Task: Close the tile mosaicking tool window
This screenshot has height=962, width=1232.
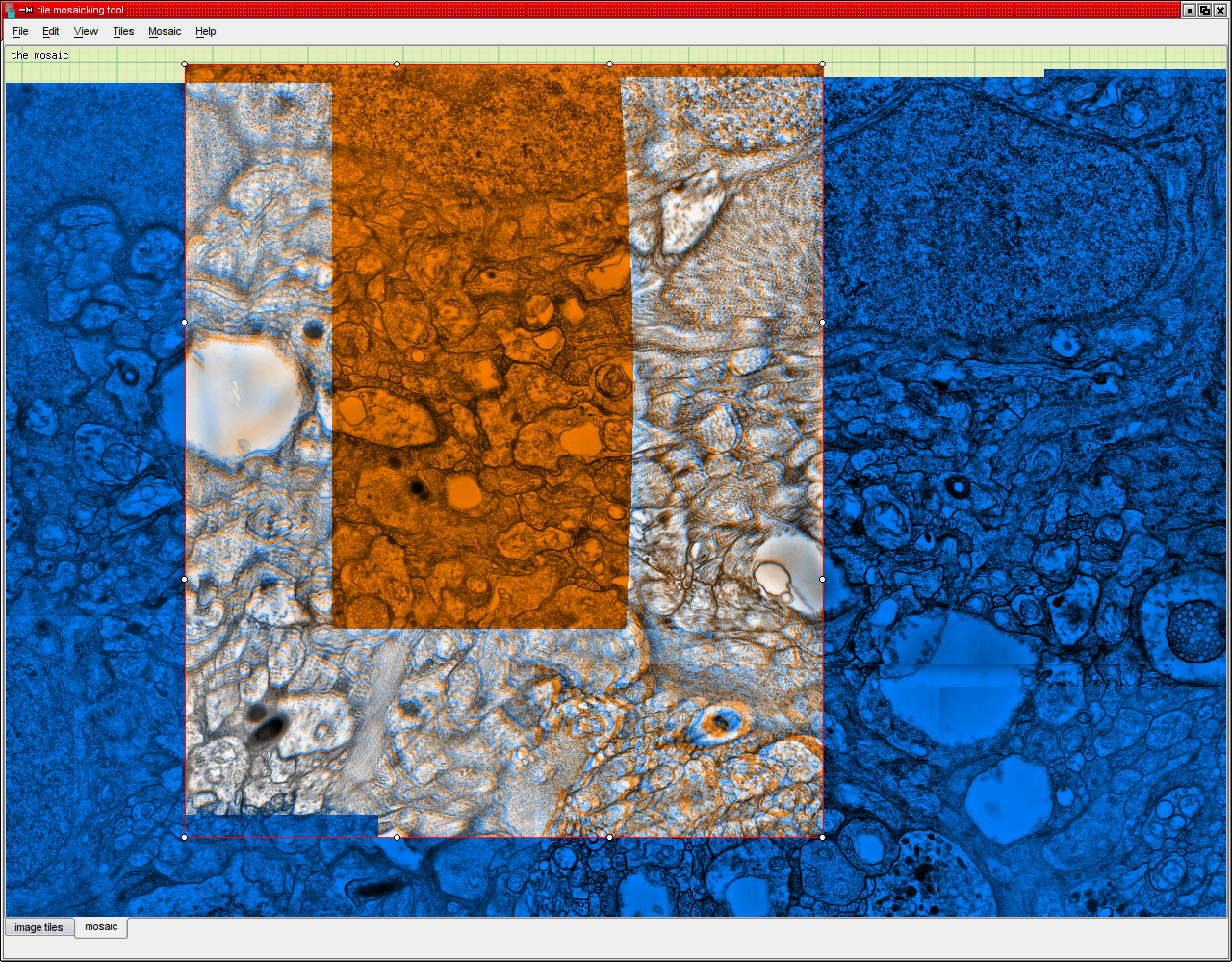Action: (x=1220, y=10)
